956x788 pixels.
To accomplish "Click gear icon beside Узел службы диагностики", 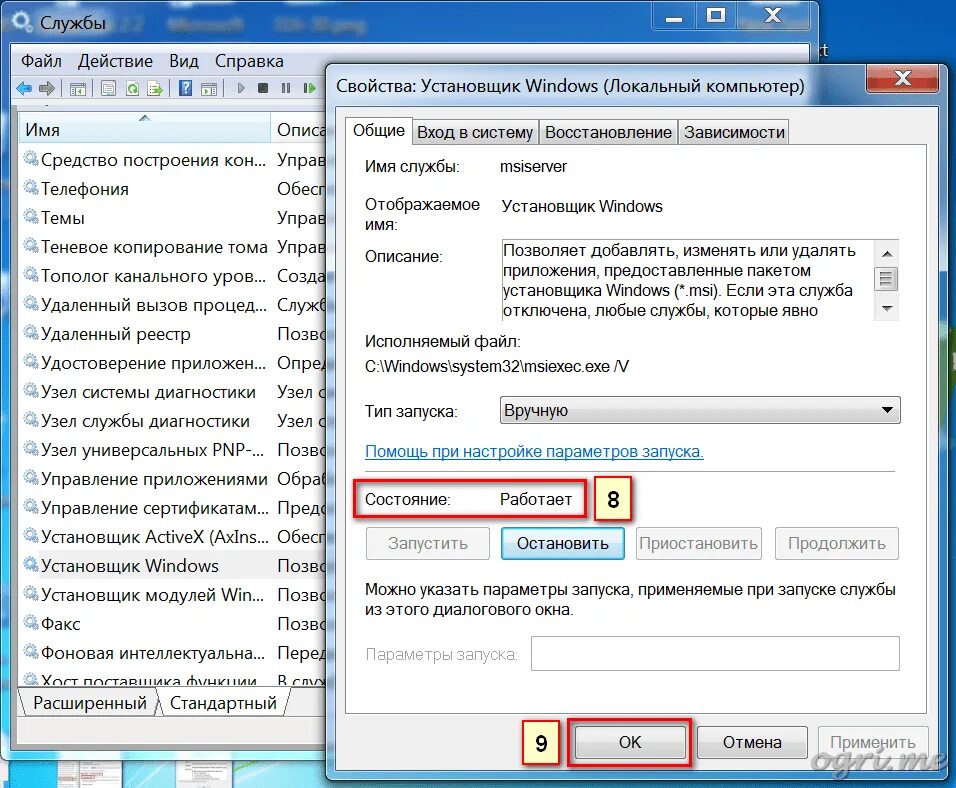I will [30, 420].
